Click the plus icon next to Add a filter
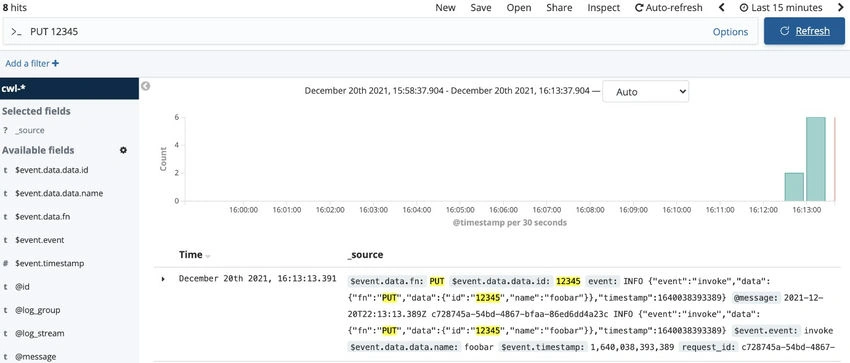 55,63
